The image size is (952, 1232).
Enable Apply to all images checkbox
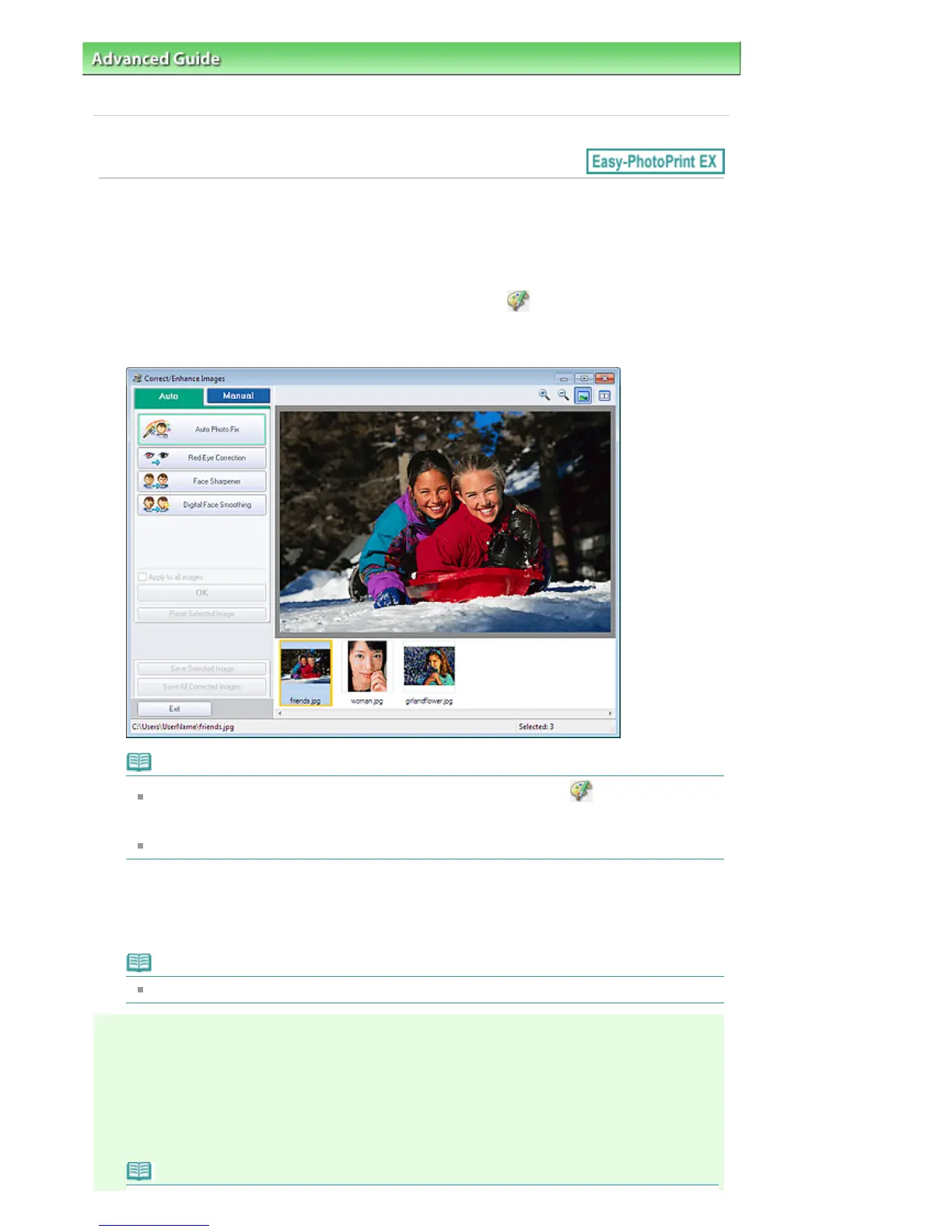click(x=142, y=577)
